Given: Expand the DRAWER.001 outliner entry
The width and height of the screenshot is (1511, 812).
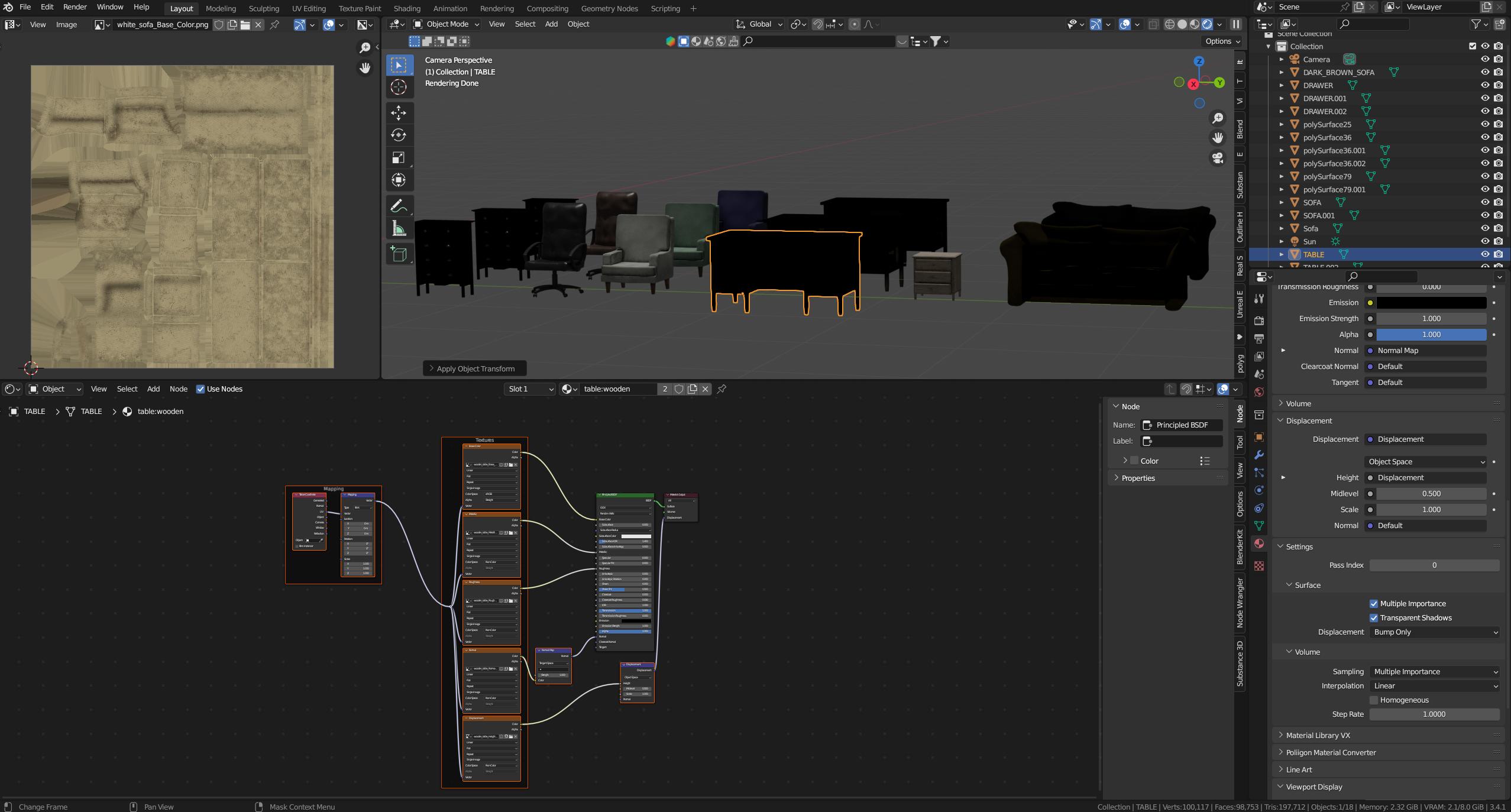Looking at the screenshot, I should [1282, 98].
